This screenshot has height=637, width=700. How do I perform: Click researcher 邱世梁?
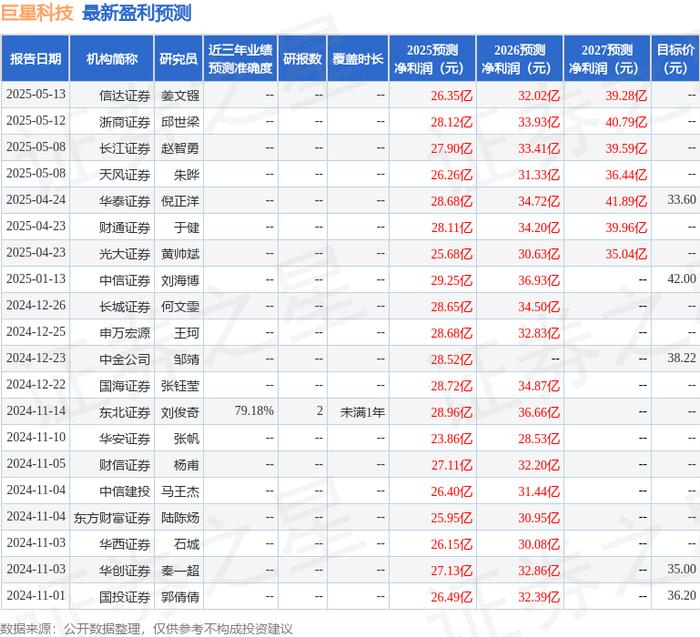pyautogui.click(x=180, y=122)
